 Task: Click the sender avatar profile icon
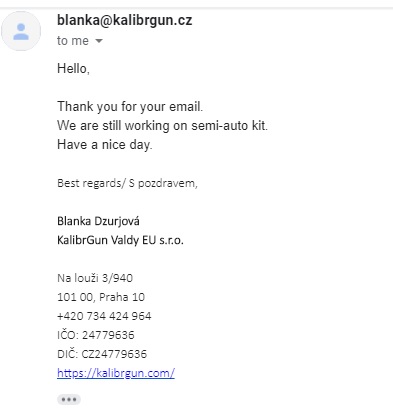(x=21, y=31)
